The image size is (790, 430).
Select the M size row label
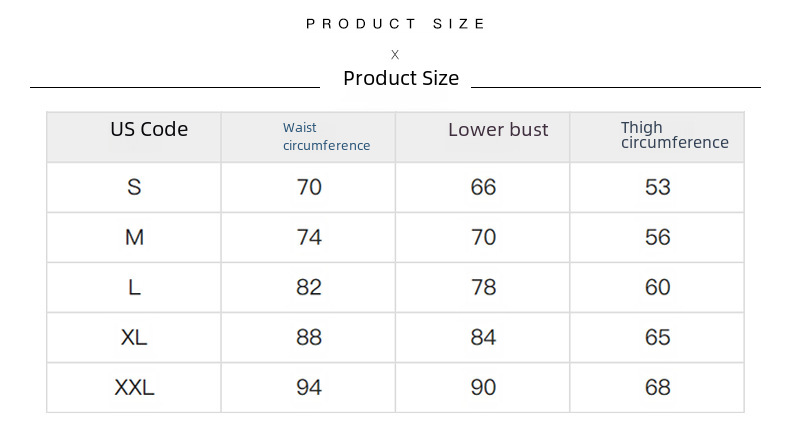(134, 237)
